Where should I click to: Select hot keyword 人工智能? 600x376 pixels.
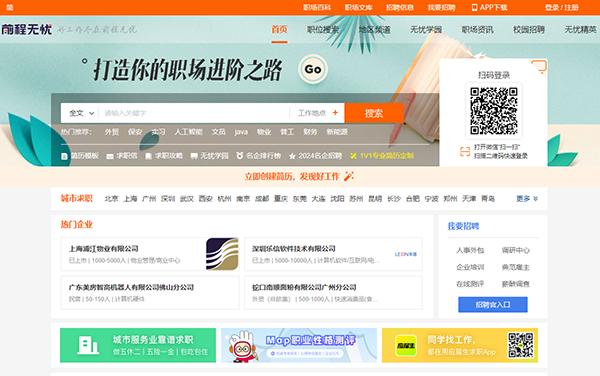[188, 132]
